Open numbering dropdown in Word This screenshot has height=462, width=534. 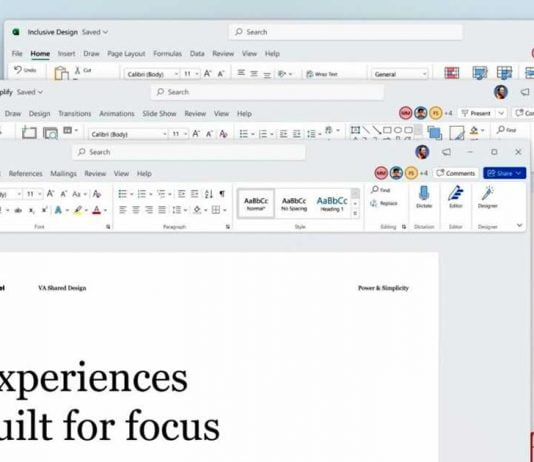pos(151,194)
